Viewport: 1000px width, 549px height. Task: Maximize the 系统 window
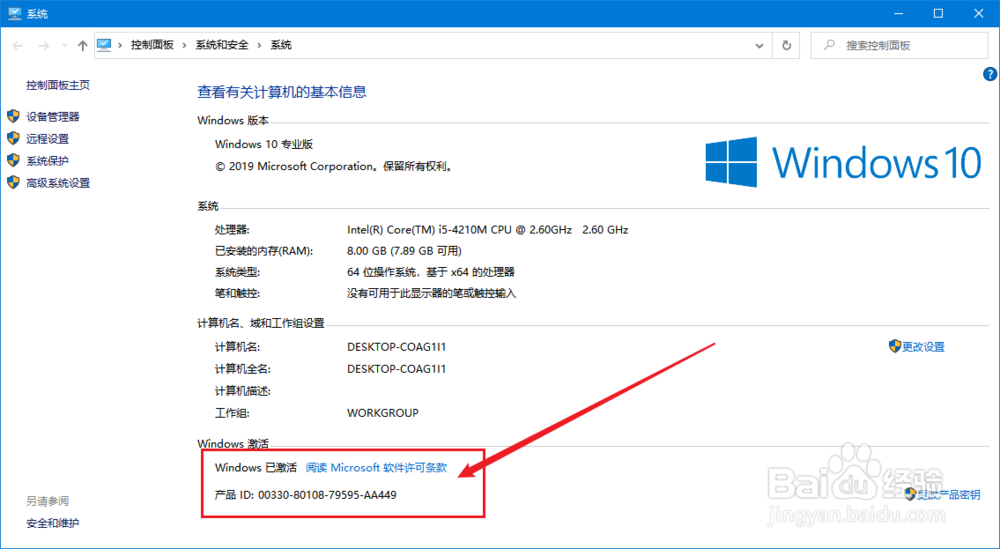tap(938, 13)
